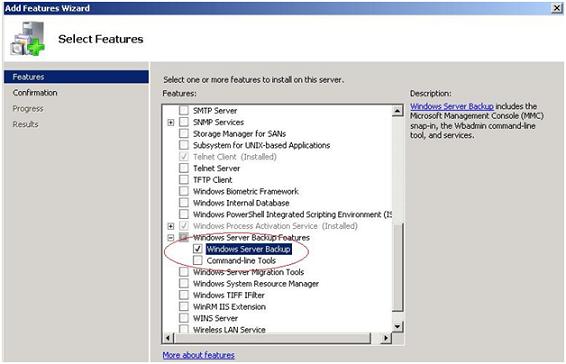Uncheck the Windows Server Backup checkbox
The width and height of the screenshot is (566, 364).
(x=197, y=249)
